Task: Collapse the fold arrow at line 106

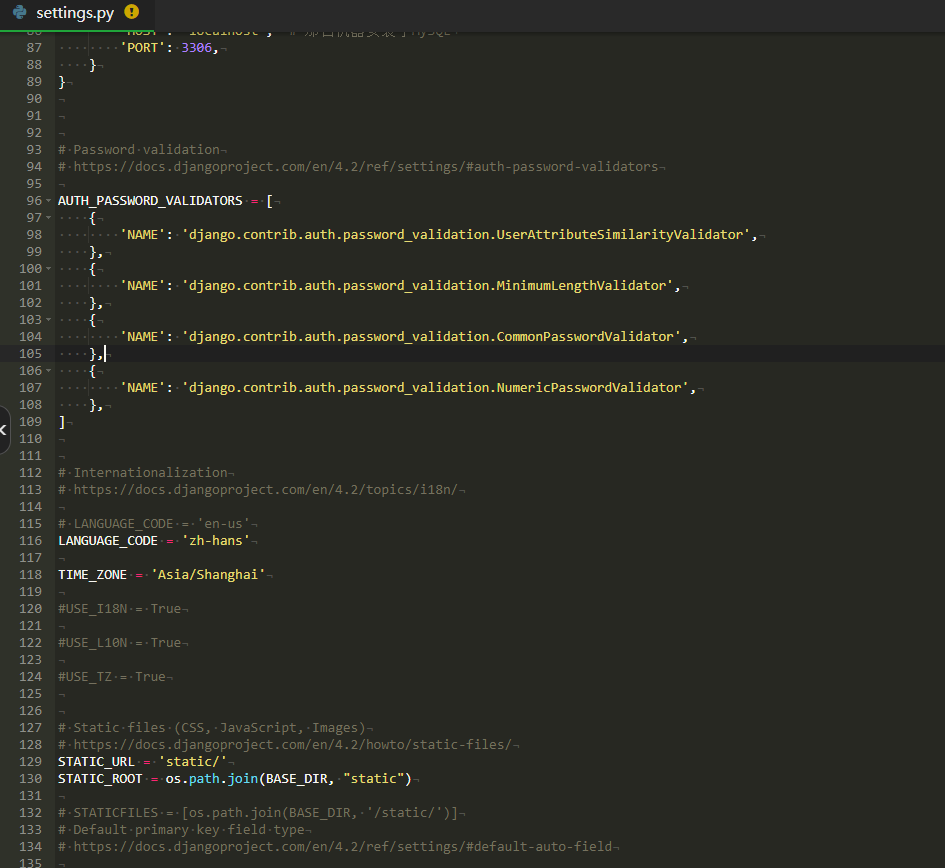Action: [49, 371]
